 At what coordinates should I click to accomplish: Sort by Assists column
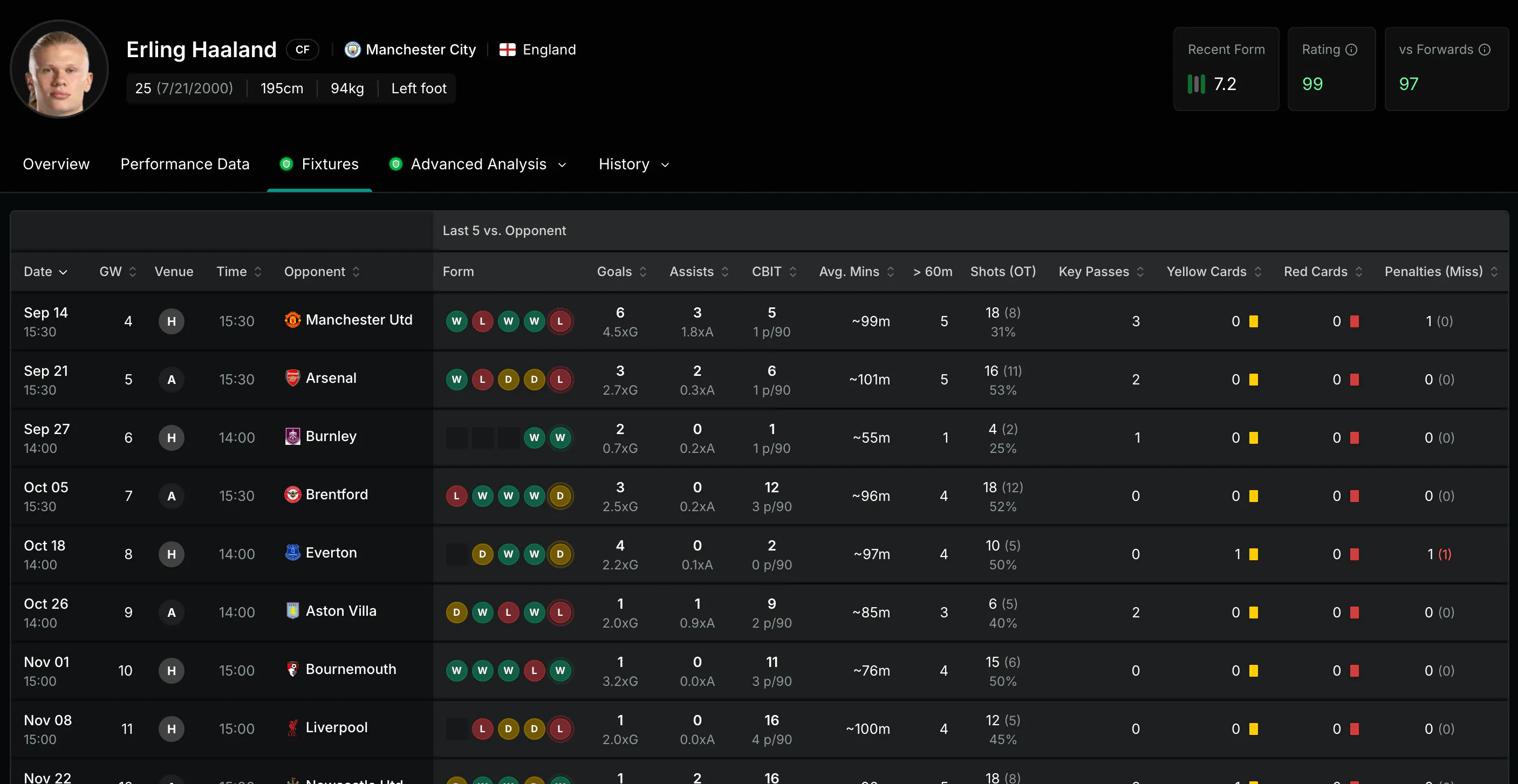pyautogui.click(x=699, y=272)
